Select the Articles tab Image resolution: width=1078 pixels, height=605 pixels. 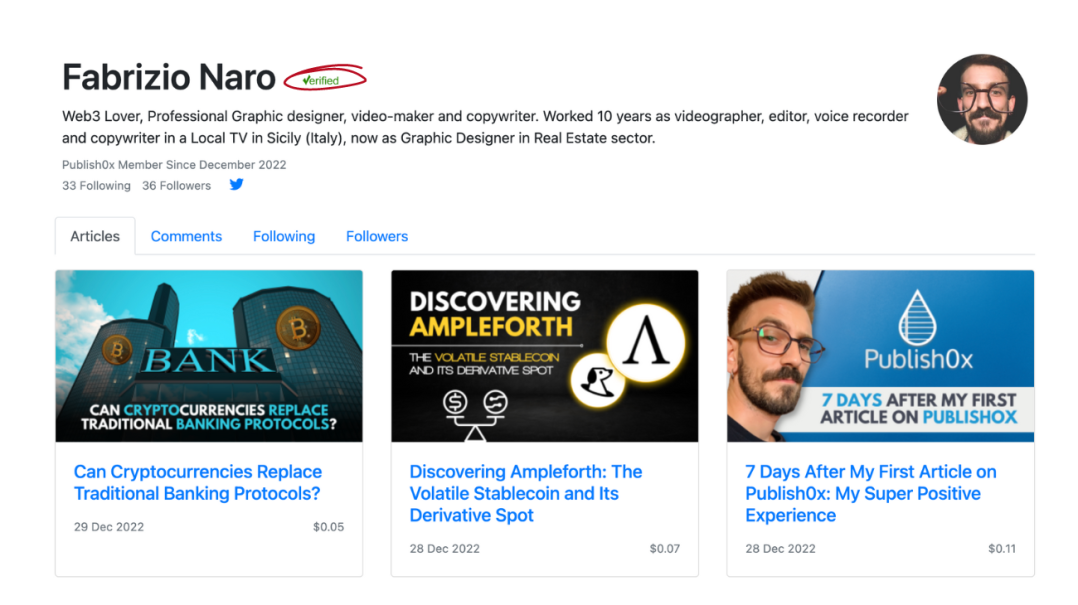tap(95, 236)
